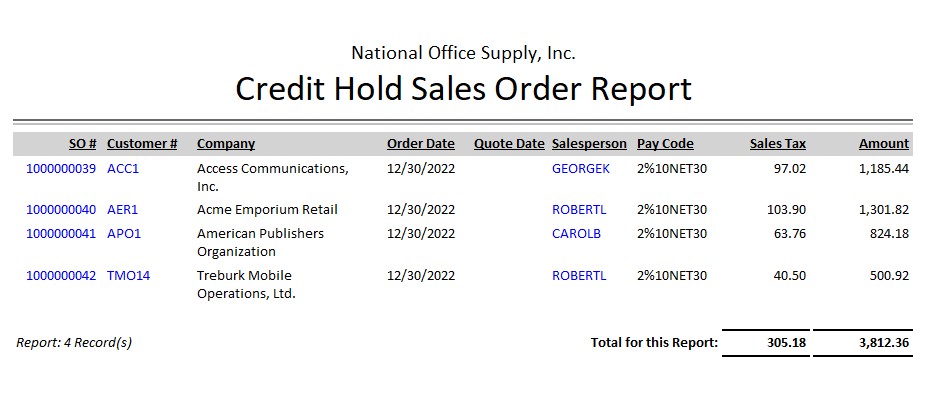Click the Customer # column header

(x=142, y=144)
